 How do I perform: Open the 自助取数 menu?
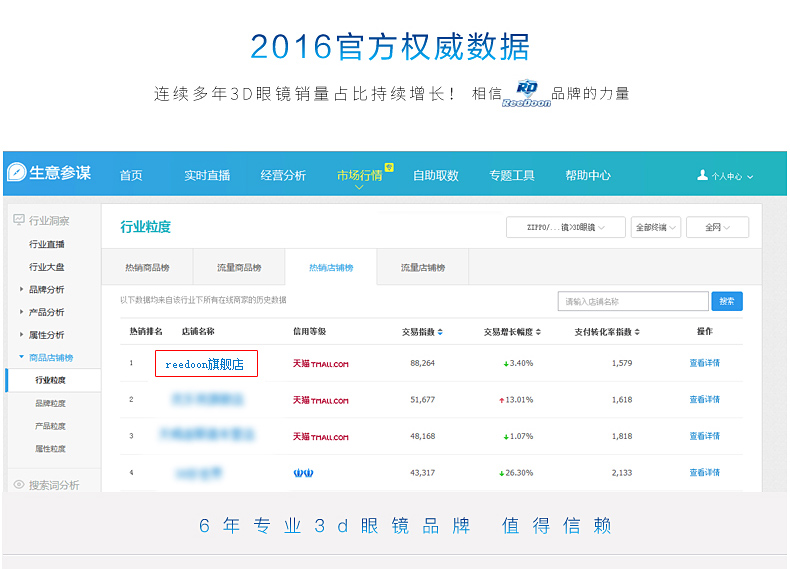click(x=436, y=175)
